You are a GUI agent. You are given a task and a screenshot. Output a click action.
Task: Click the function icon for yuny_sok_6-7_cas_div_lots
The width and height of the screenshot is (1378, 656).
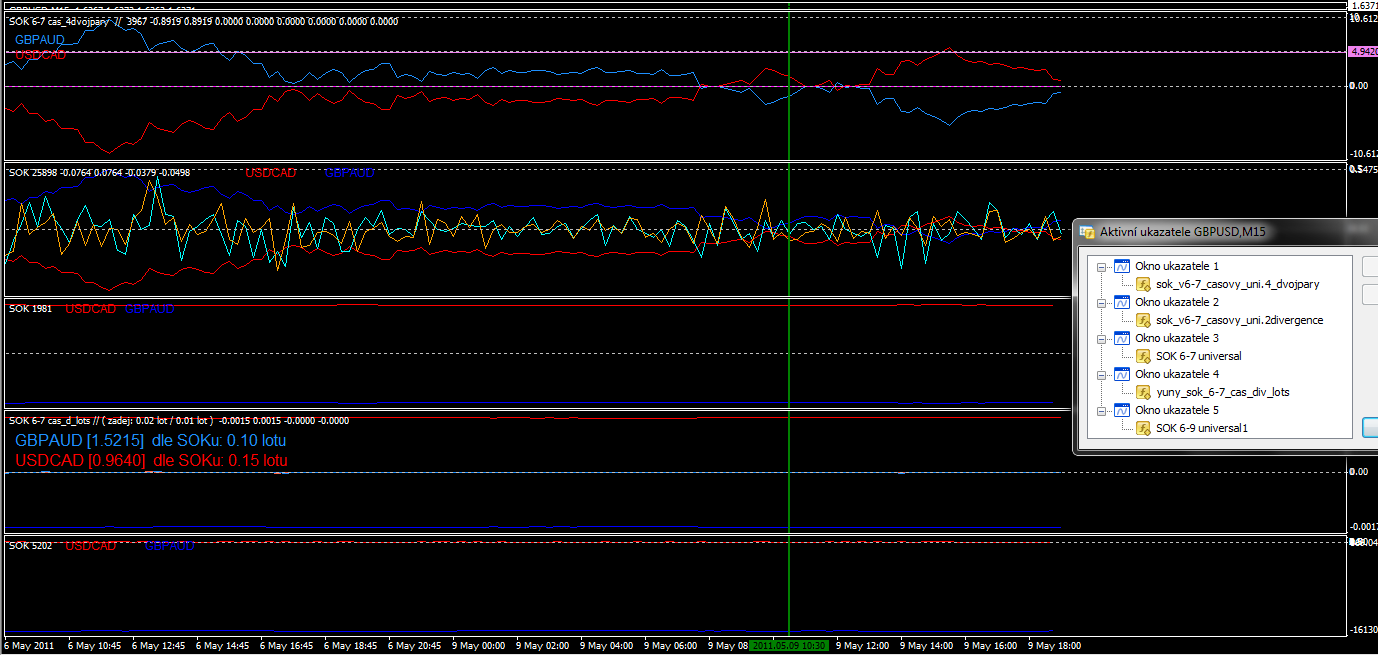point(1143,392)
